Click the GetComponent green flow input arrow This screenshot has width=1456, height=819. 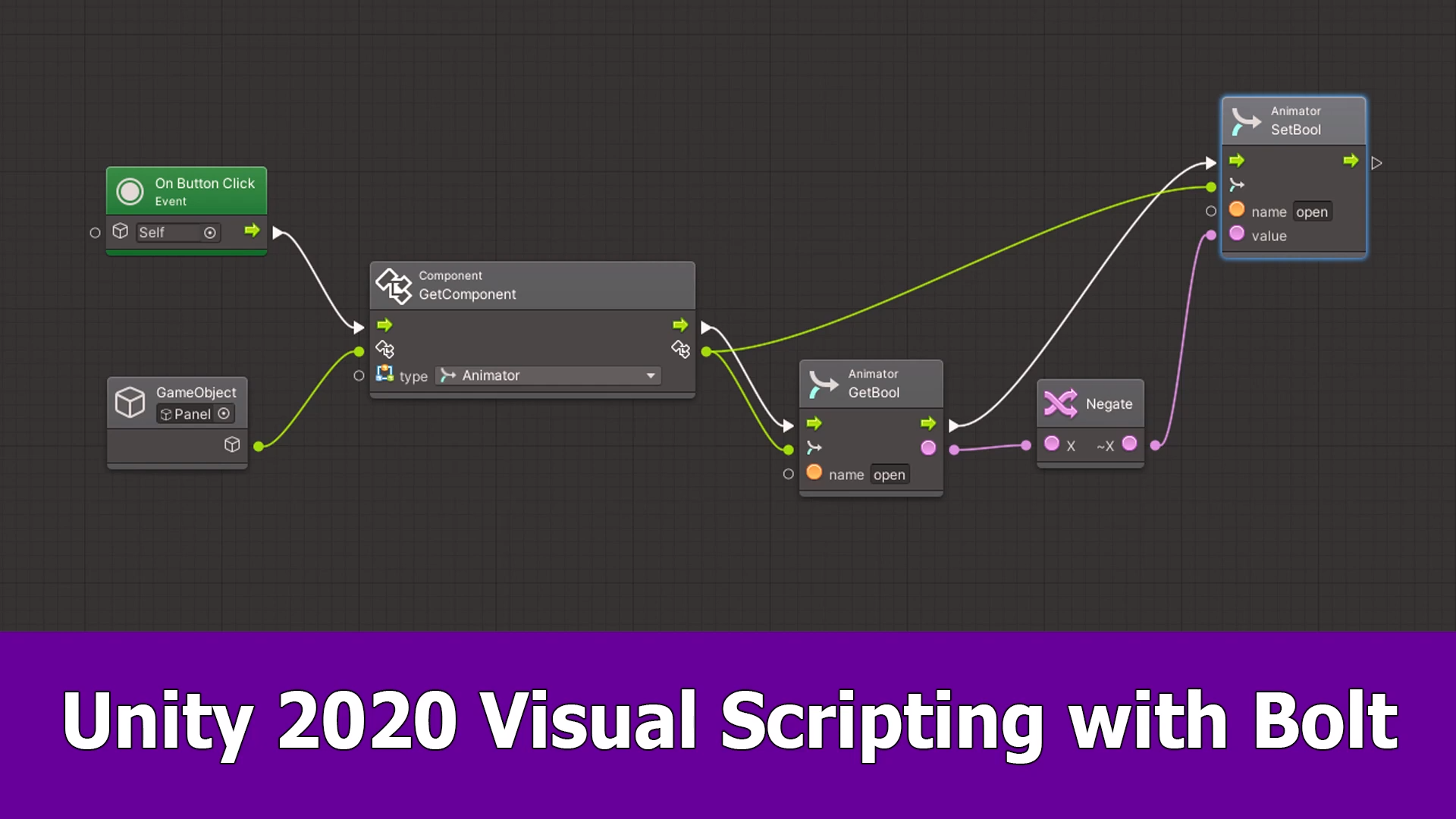pyautogui.click(x=384, y=325)
